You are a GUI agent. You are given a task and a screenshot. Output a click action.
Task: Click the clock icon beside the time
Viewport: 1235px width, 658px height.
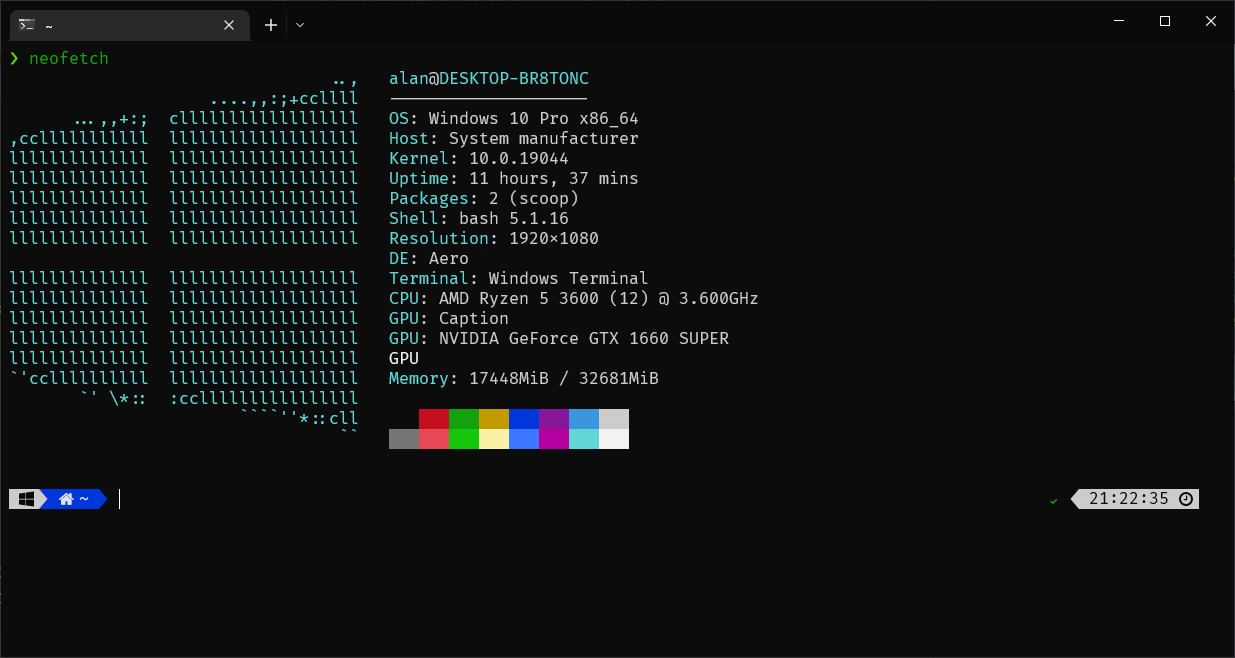pyautogui.click(x=1186, y=499)
